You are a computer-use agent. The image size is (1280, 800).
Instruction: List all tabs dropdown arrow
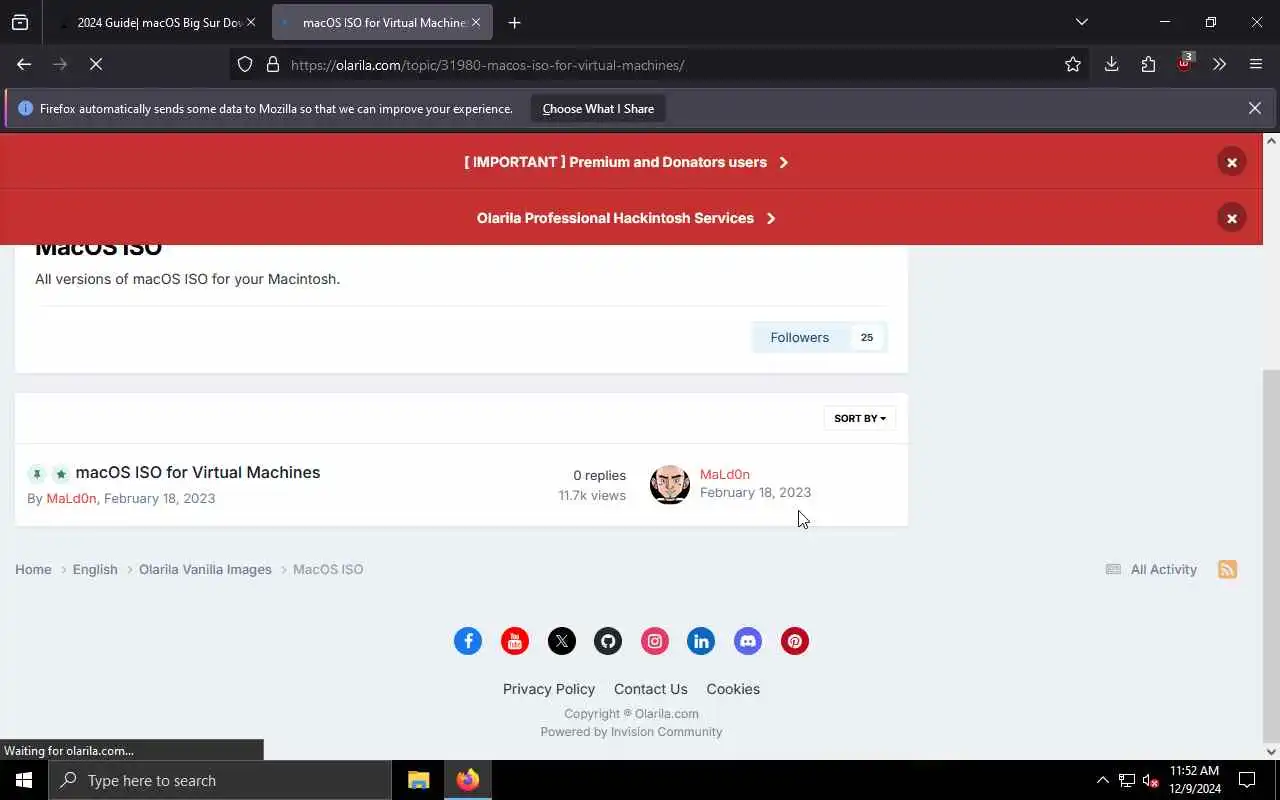1081,22
